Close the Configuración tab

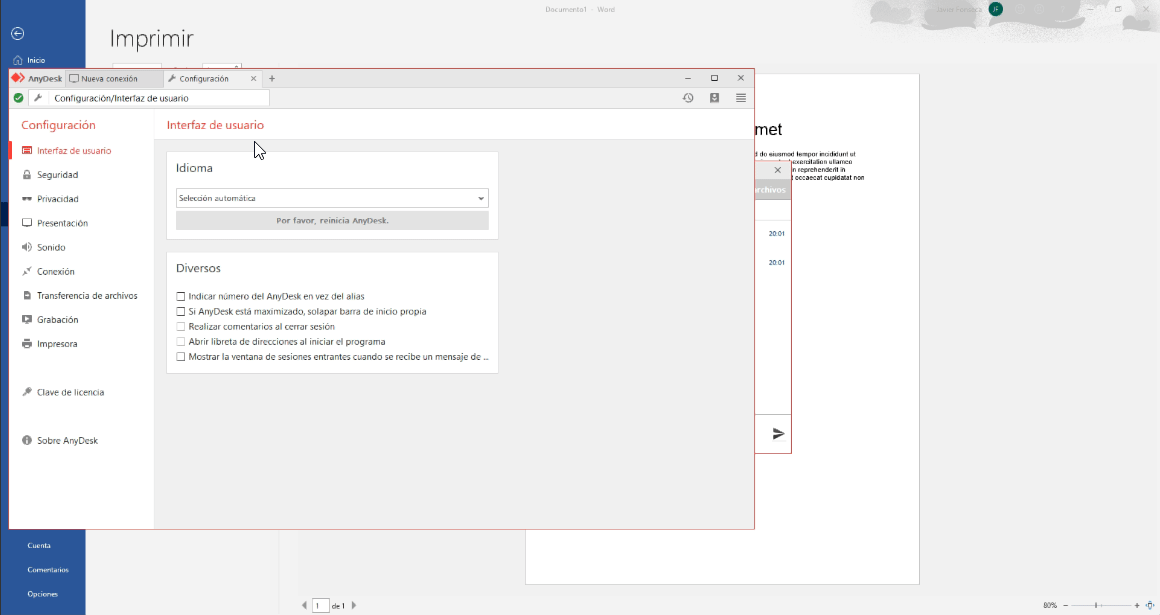point(254,78)
